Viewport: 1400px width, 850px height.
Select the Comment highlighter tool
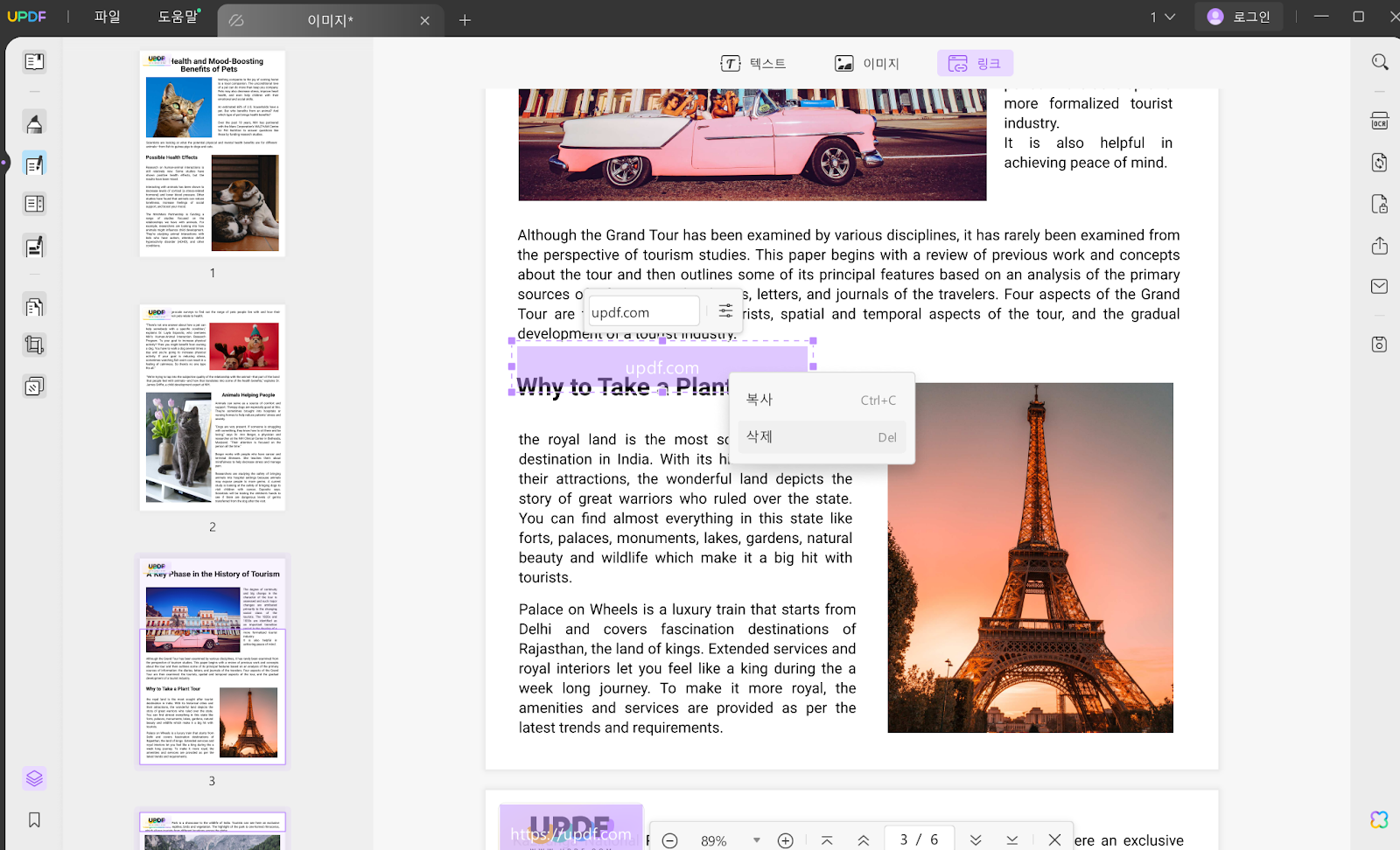34,123
